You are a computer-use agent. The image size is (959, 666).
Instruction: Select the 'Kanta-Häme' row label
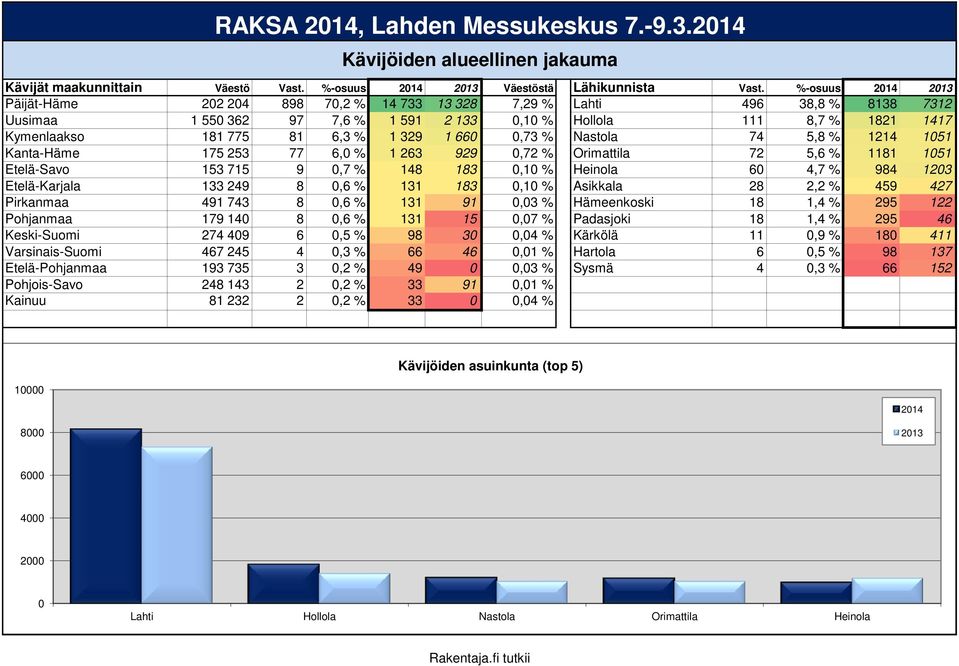(x=42, y=154)
